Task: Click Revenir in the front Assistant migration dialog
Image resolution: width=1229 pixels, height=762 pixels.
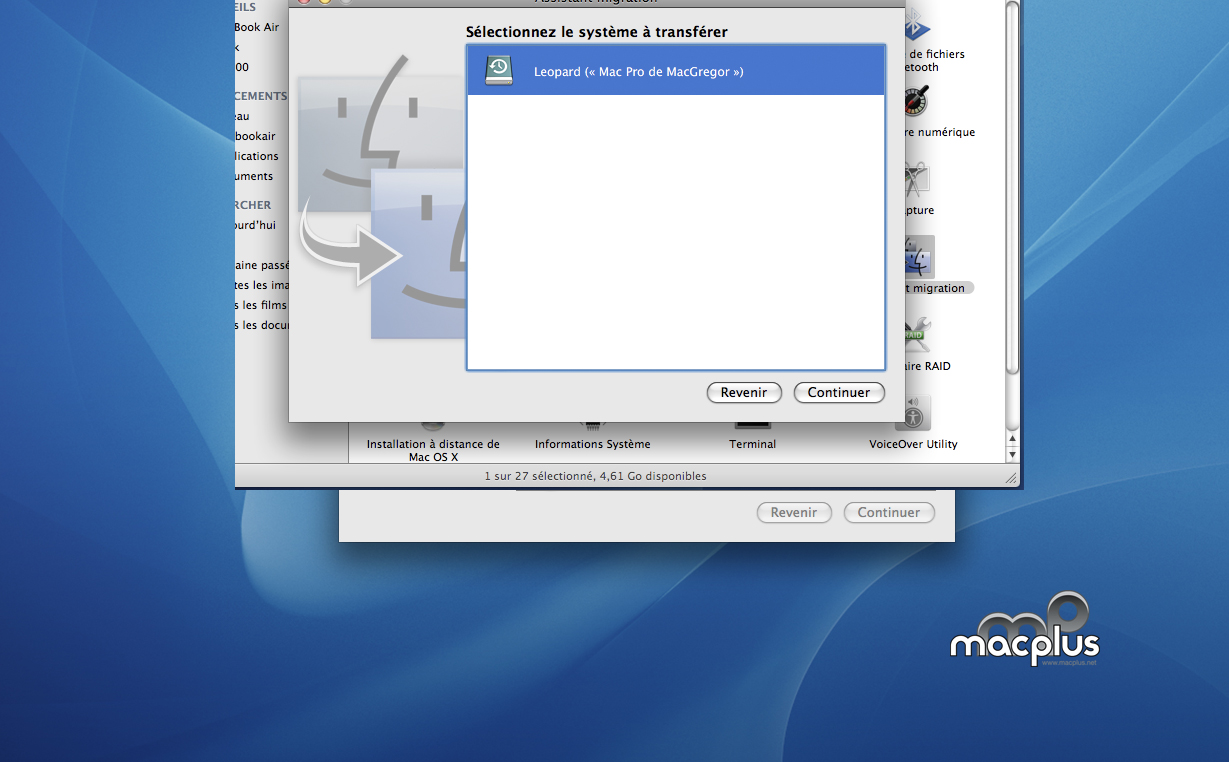Action: [744, 392]
